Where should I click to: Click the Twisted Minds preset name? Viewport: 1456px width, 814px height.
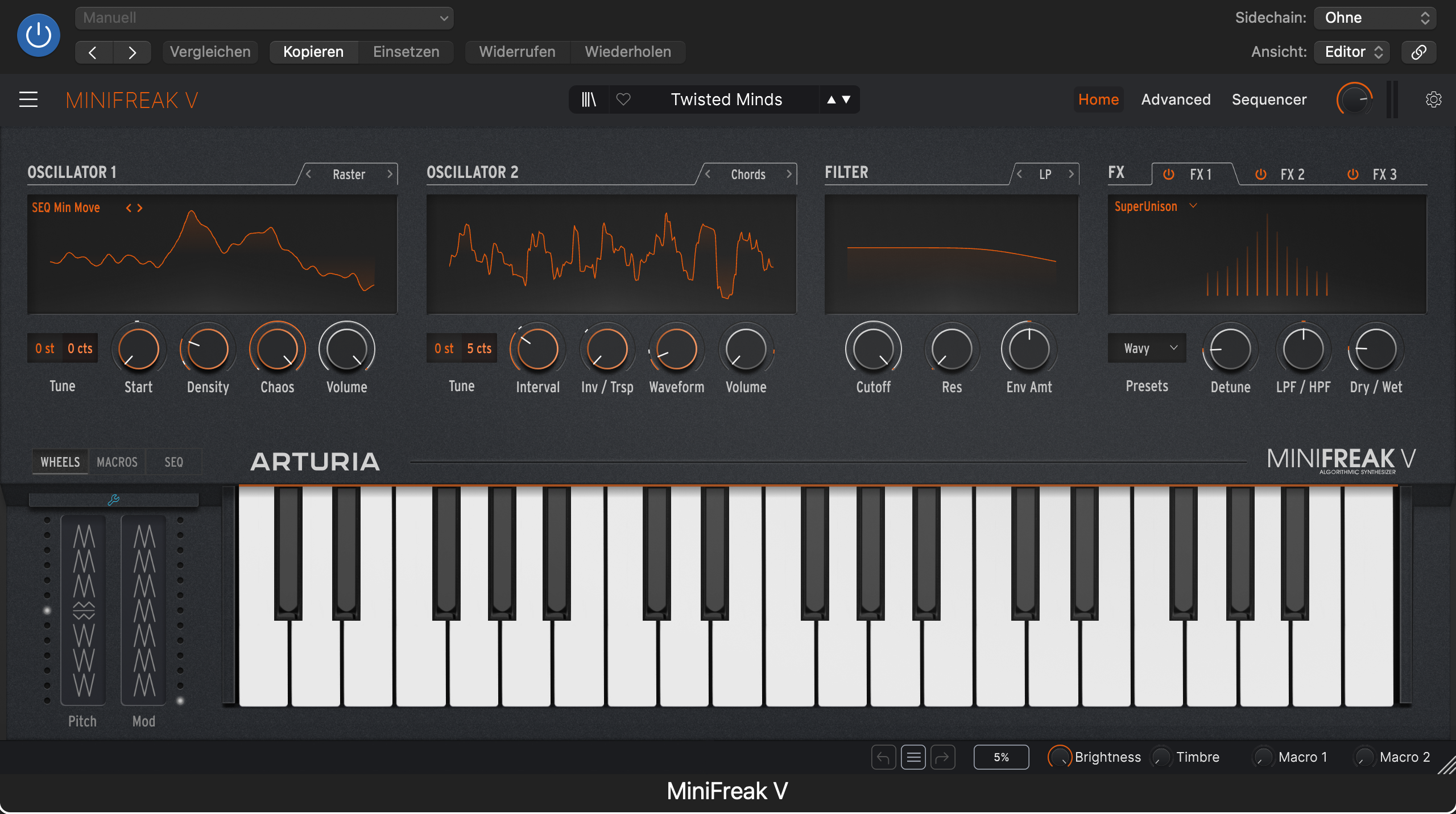click(x=726, y=99)
